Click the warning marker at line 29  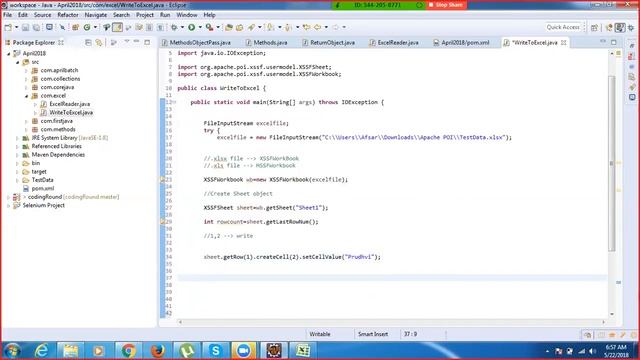coord(162,222)
